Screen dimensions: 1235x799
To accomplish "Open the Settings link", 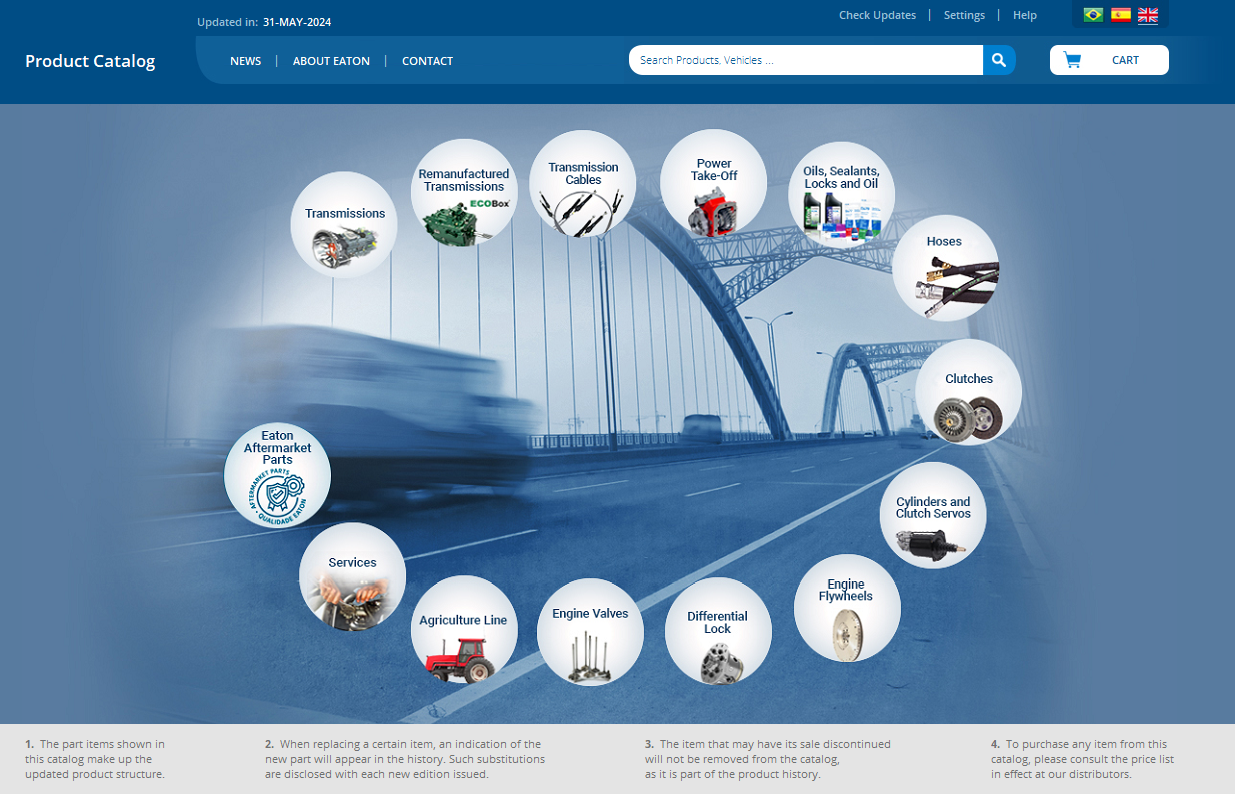I will (x=964, y=15).
